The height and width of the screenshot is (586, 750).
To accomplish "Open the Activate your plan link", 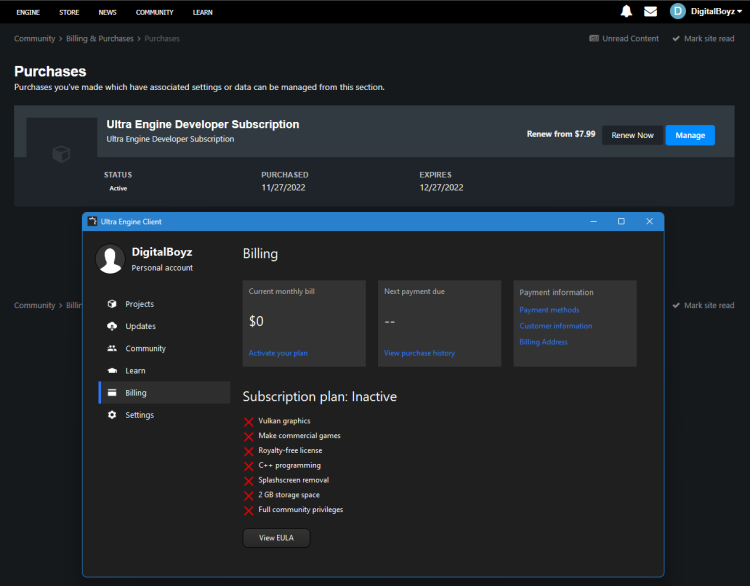I will [278, 353].
